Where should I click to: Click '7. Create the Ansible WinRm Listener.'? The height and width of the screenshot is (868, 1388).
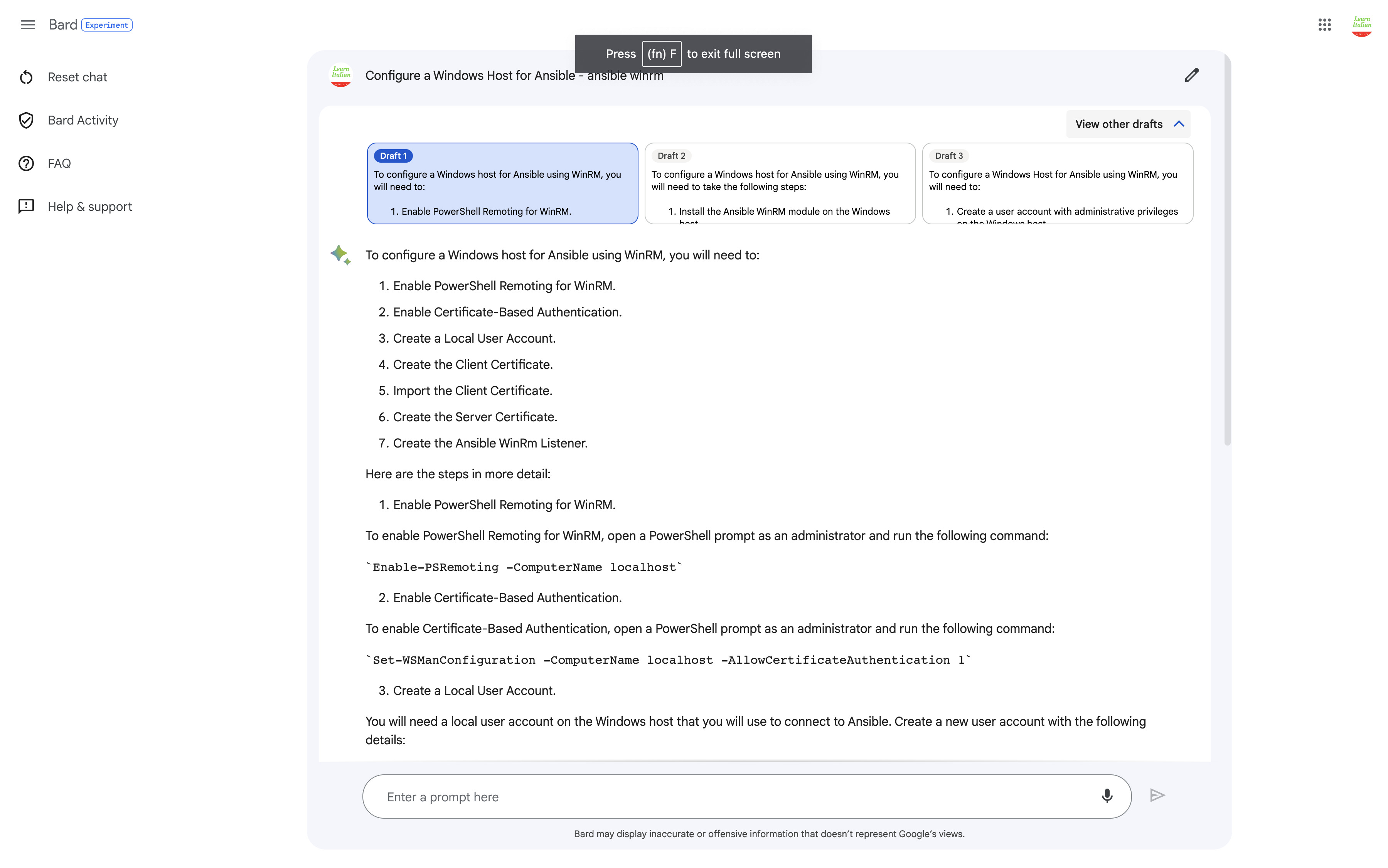pos(482,443)
